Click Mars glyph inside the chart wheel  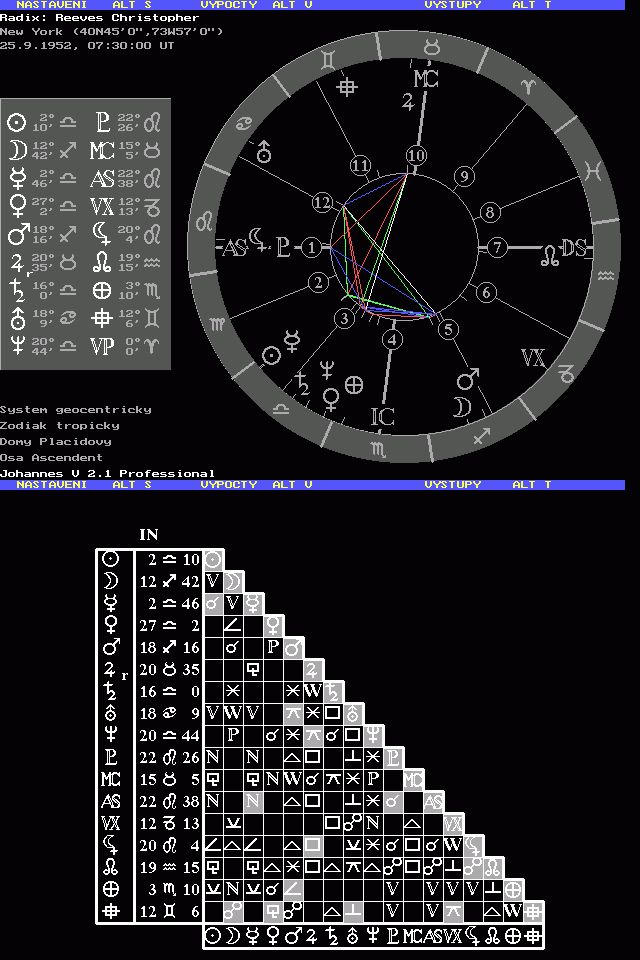(468, 380)
